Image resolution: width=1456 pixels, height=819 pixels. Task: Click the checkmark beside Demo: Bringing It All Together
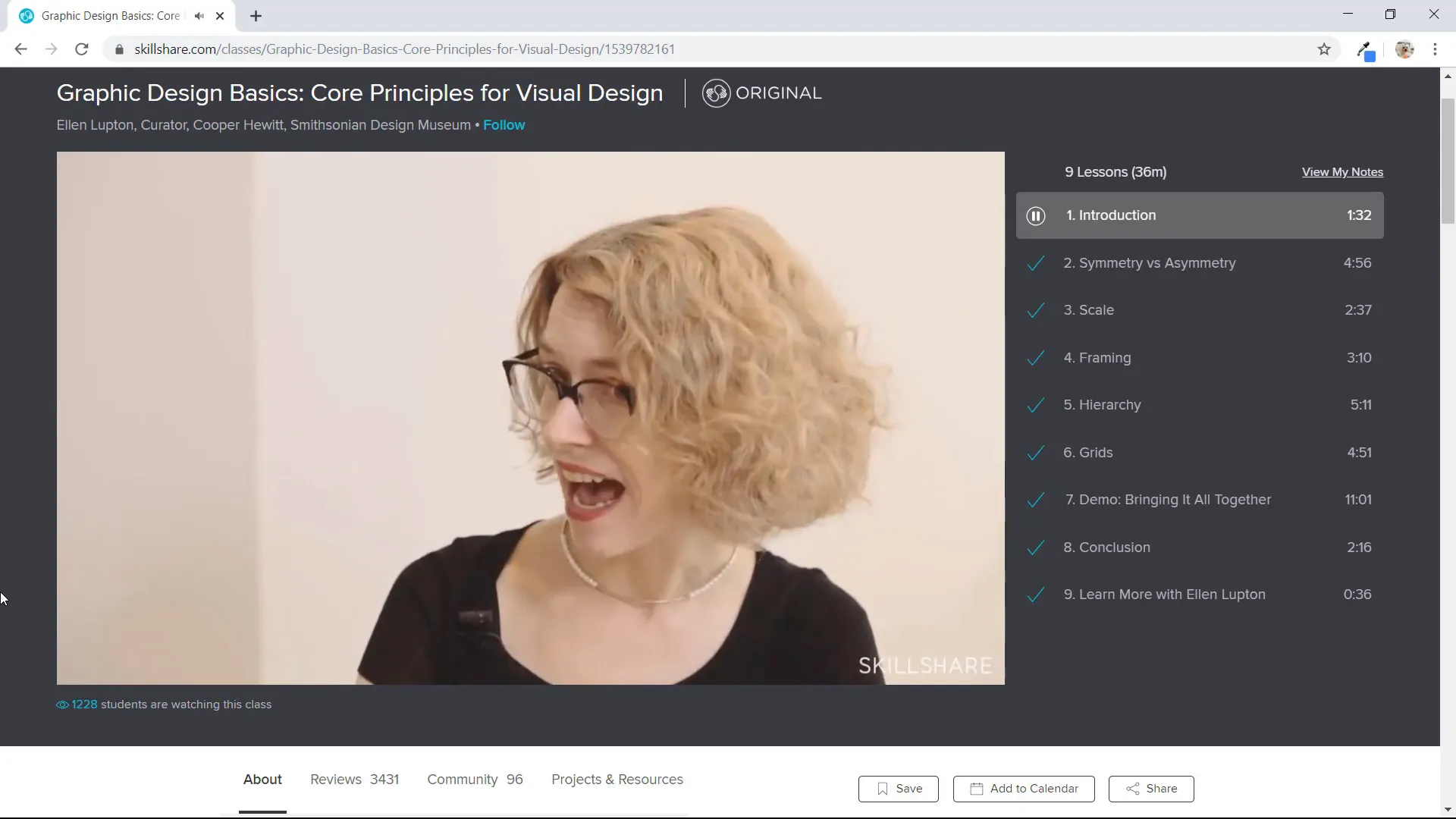click(1036, 500)
